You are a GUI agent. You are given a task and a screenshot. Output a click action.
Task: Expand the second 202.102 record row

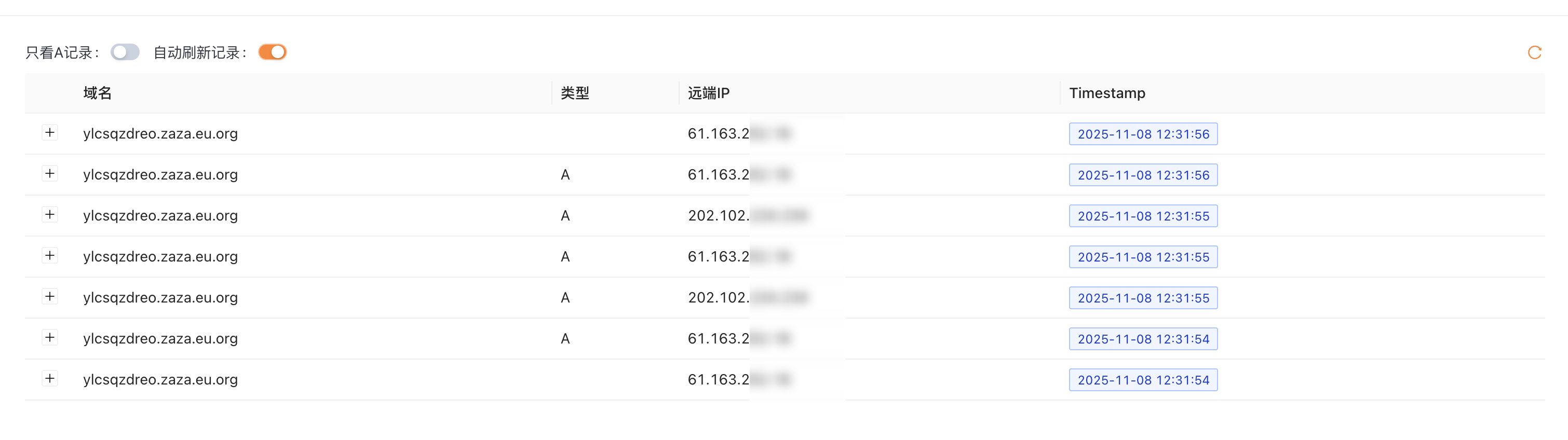coord(50,297)
